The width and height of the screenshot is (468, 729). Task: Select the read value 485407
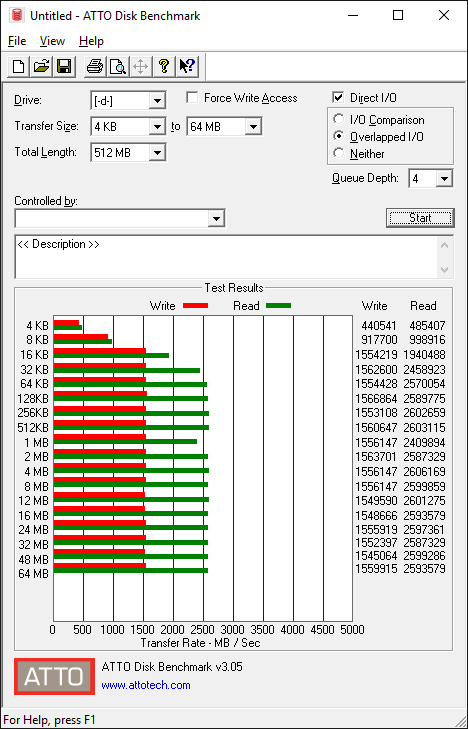[x=427, y=325]
